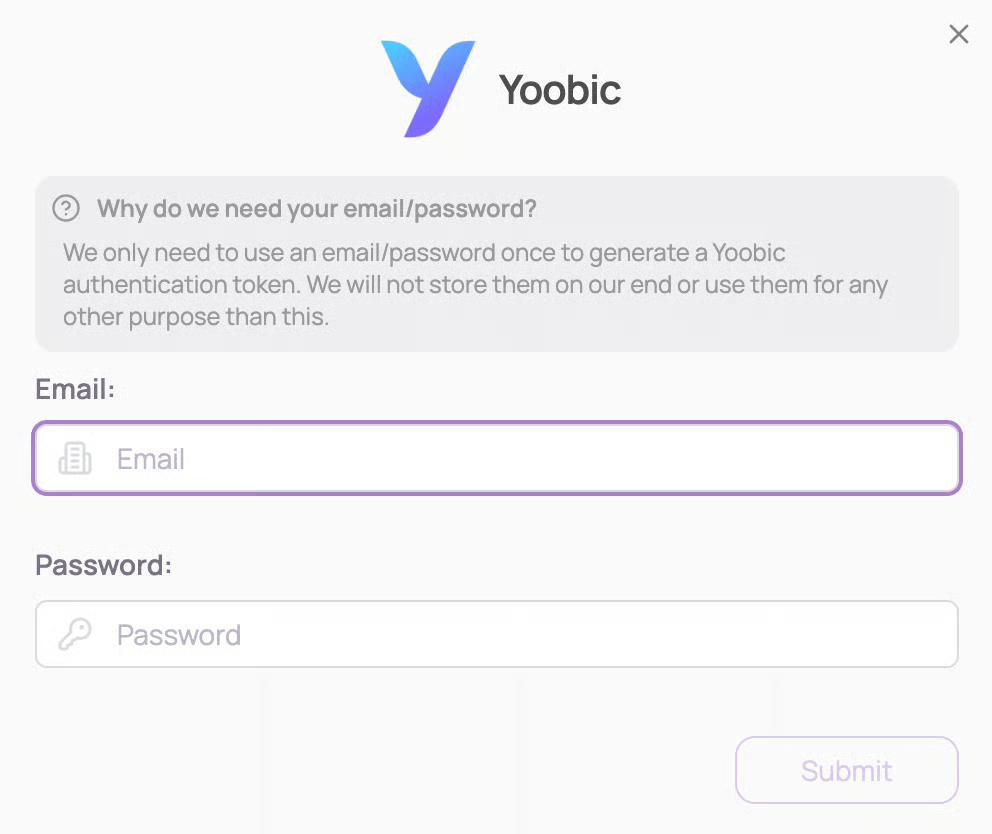The height and width of the screenshot is (834, 992).
Task: Click the line starting "We only need to use"
Action: 424,252
